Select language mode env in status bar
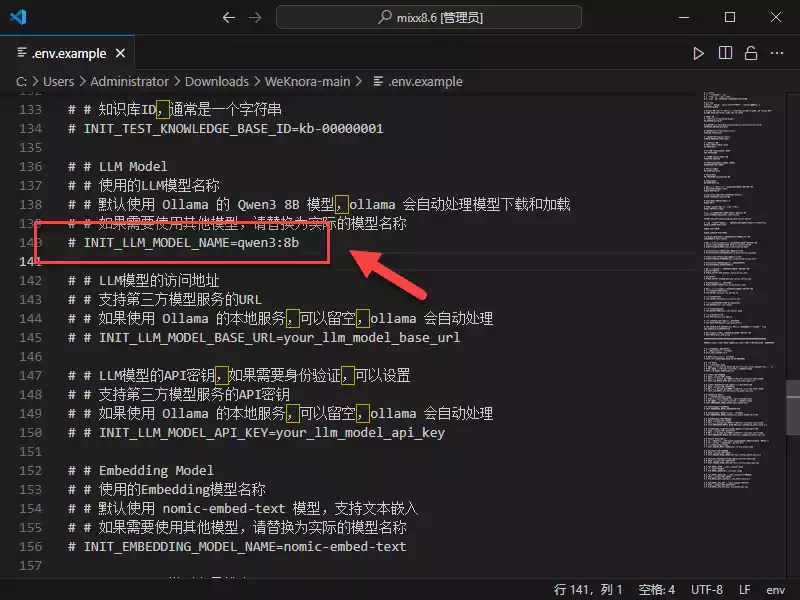Viewport: 800px width, 600px height. (776, 589)
